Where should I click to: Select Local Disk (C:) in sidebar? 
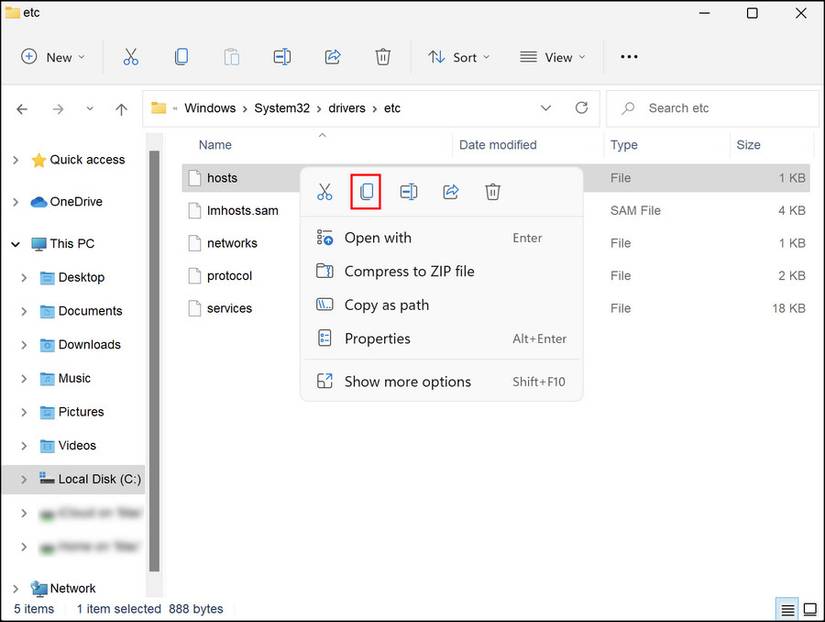click(x=99, y=479)
